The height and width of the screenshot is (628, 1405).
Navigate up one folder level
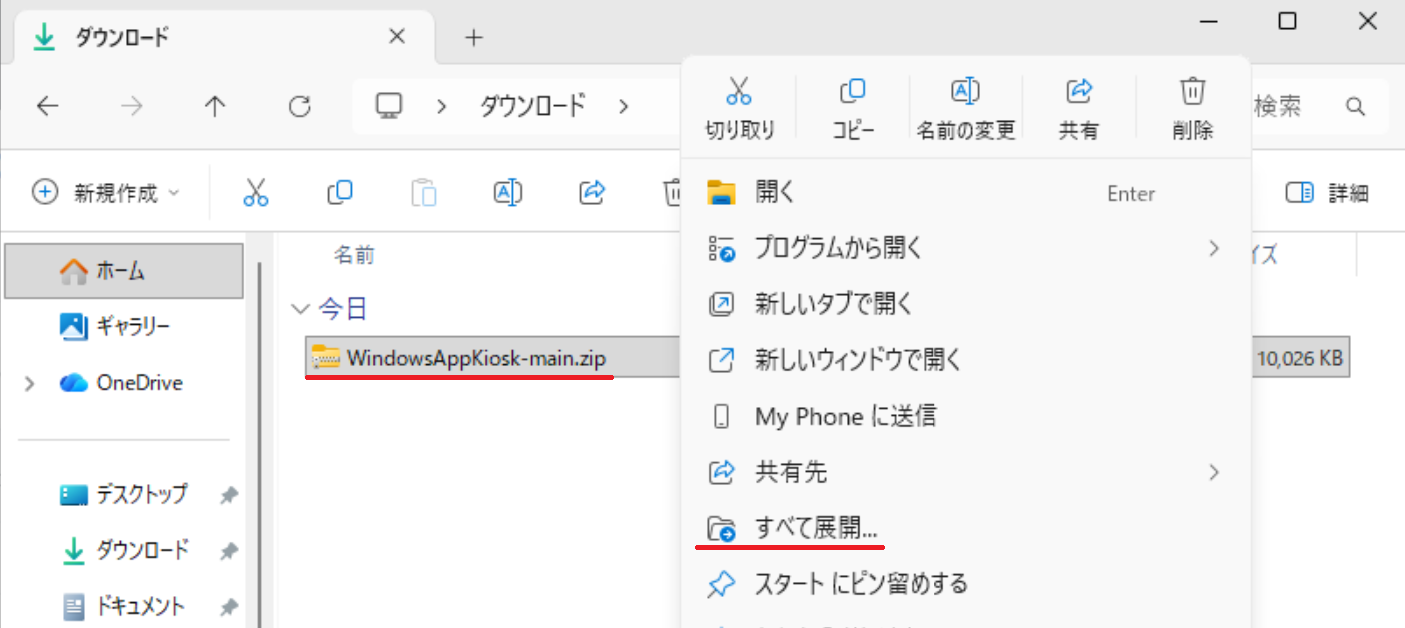pos(215,106)
